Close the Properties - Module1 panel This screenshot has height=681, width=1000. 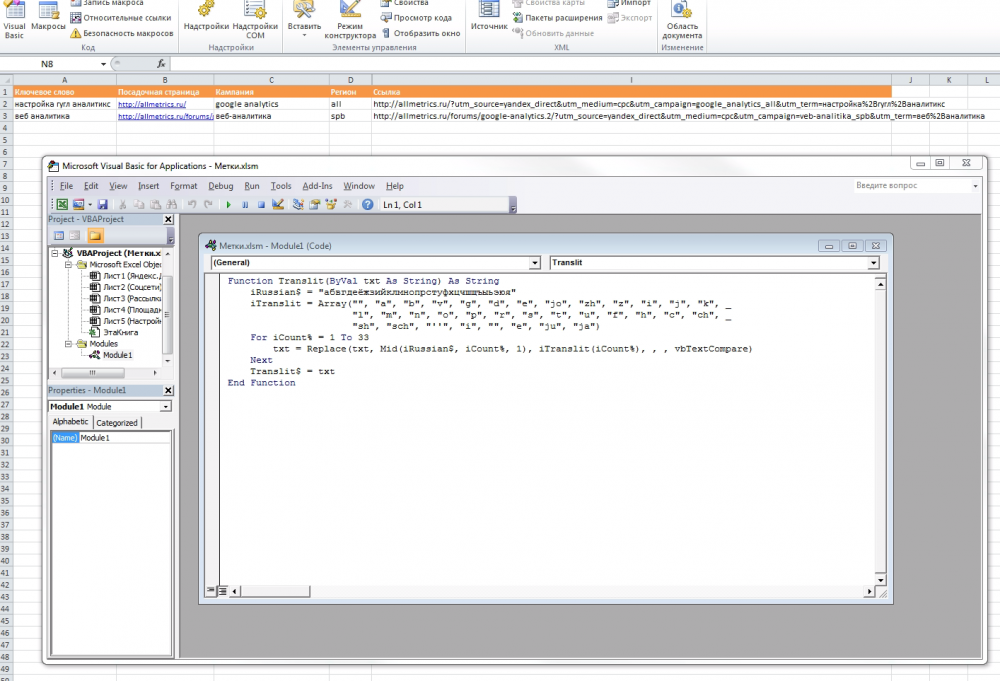coord(168,390)
